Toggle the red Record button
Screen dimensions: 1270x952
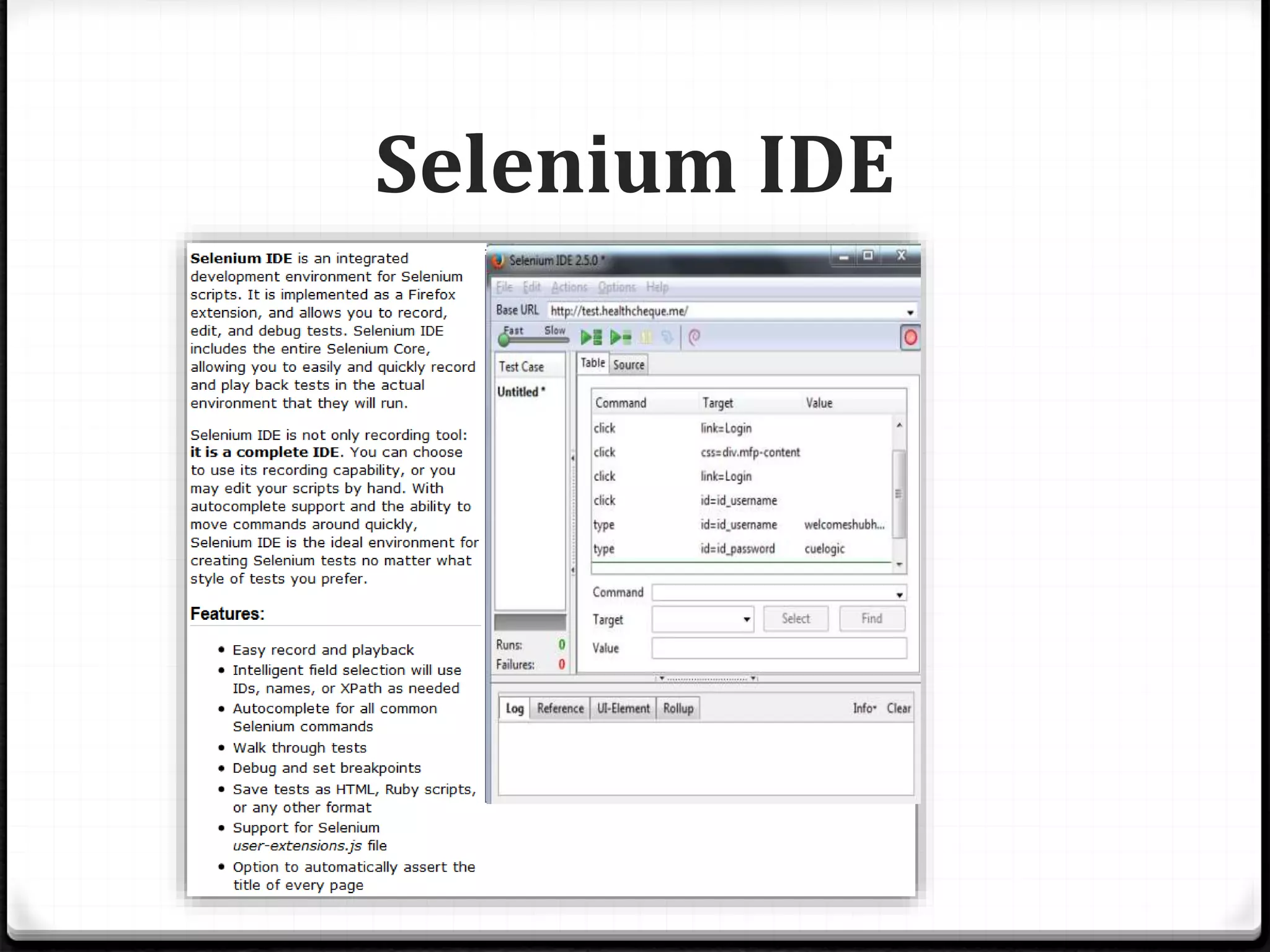point(910,338)
